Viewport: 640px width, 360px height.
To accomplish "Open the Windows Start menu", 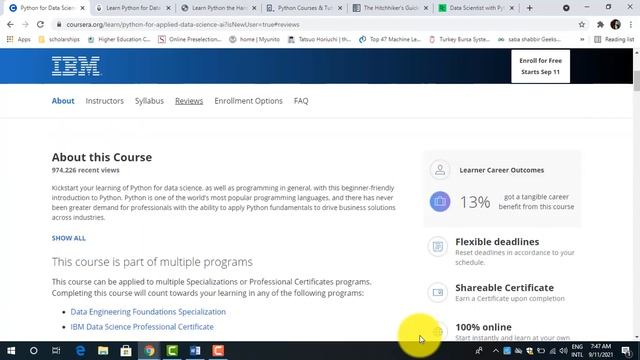I will click(x=11, y=351).
